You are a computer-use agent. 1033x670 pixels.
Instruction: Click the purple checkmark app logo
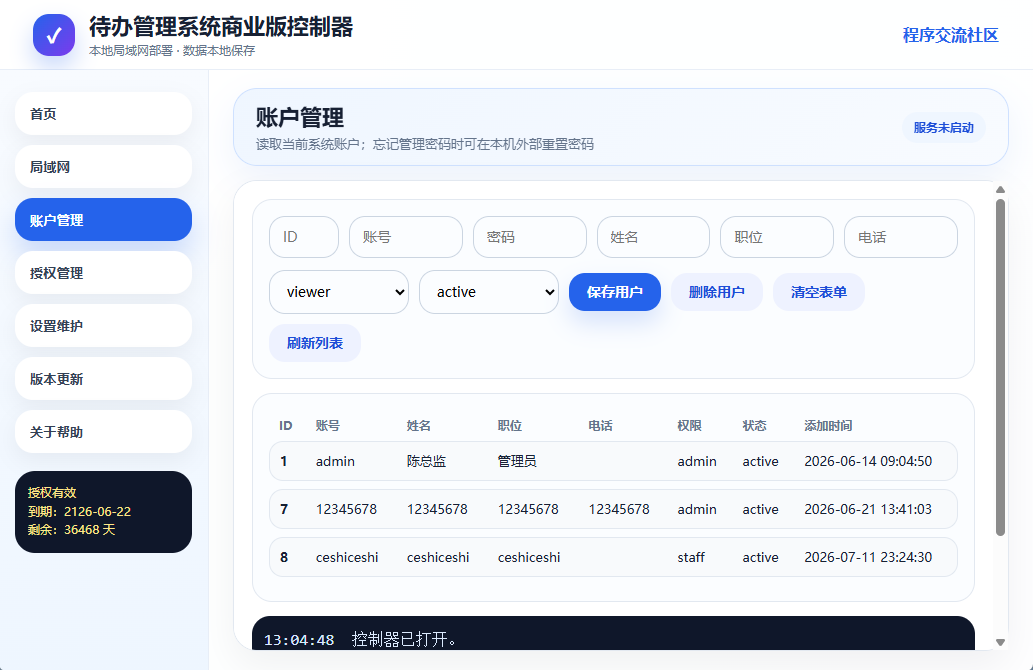54,35
